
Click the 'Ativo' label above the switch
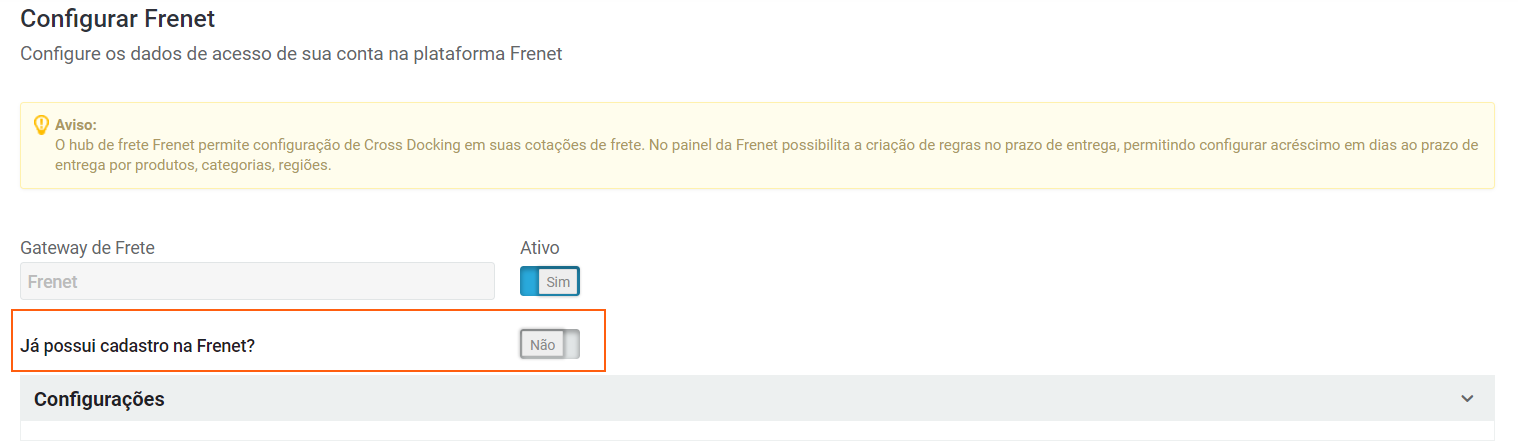(x=540, y=247)
